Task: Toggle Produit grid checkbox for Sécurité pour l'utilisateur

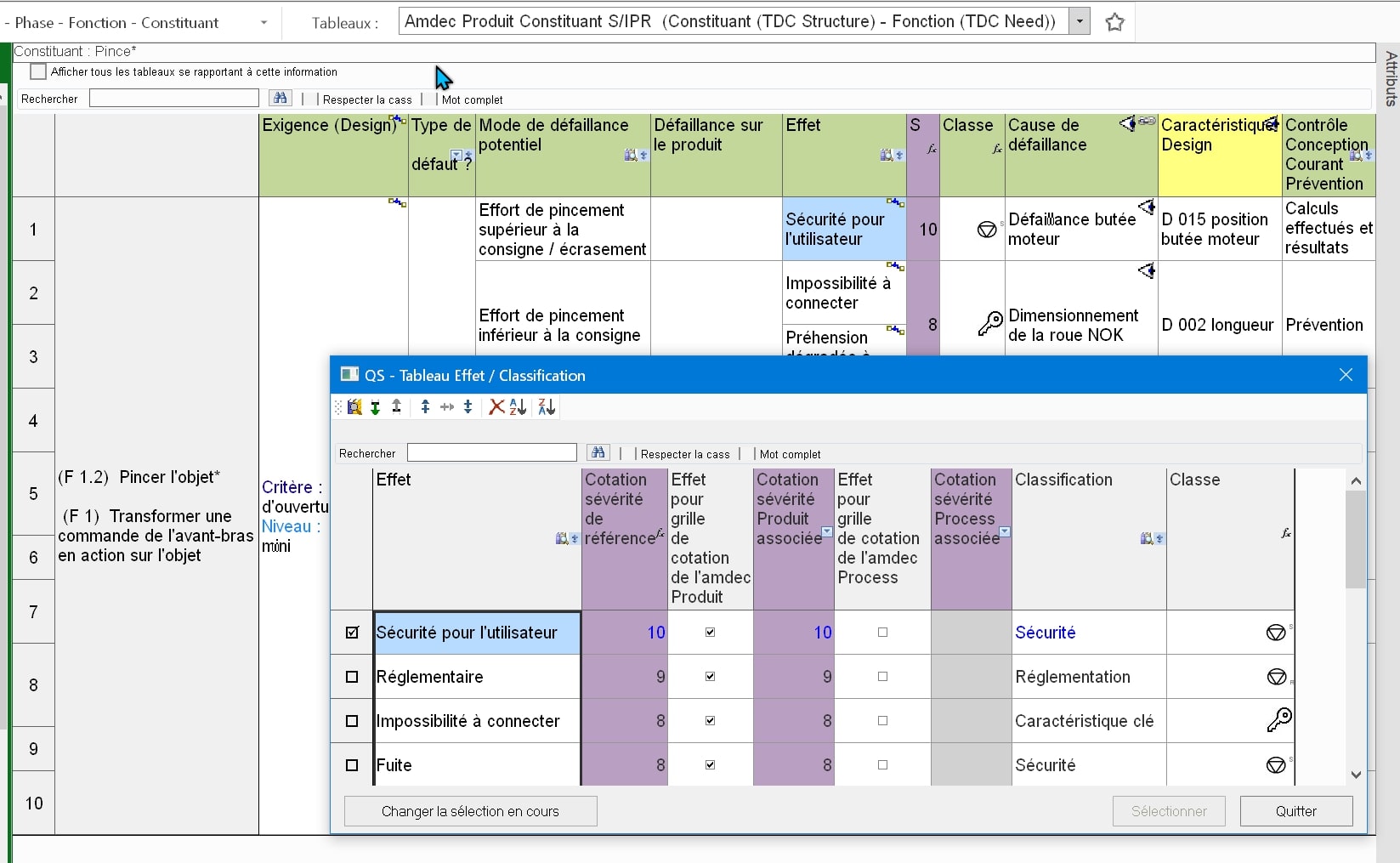Action: pyautogui.click(x=711, y=632)
